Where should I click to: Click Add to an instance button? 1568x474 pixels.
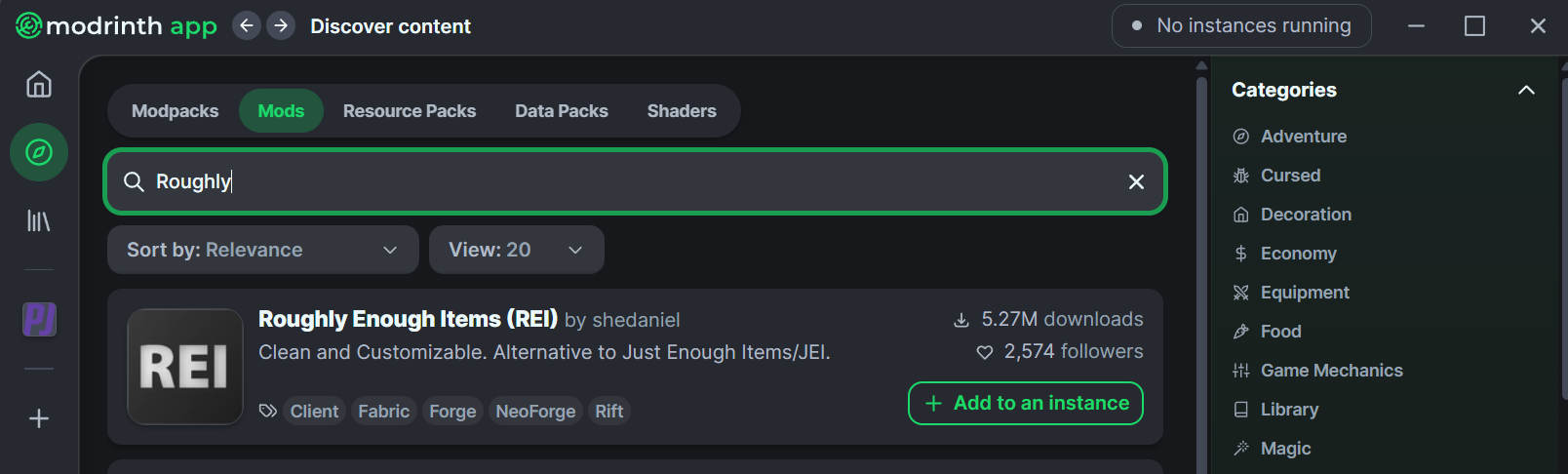coord(1025,404)
